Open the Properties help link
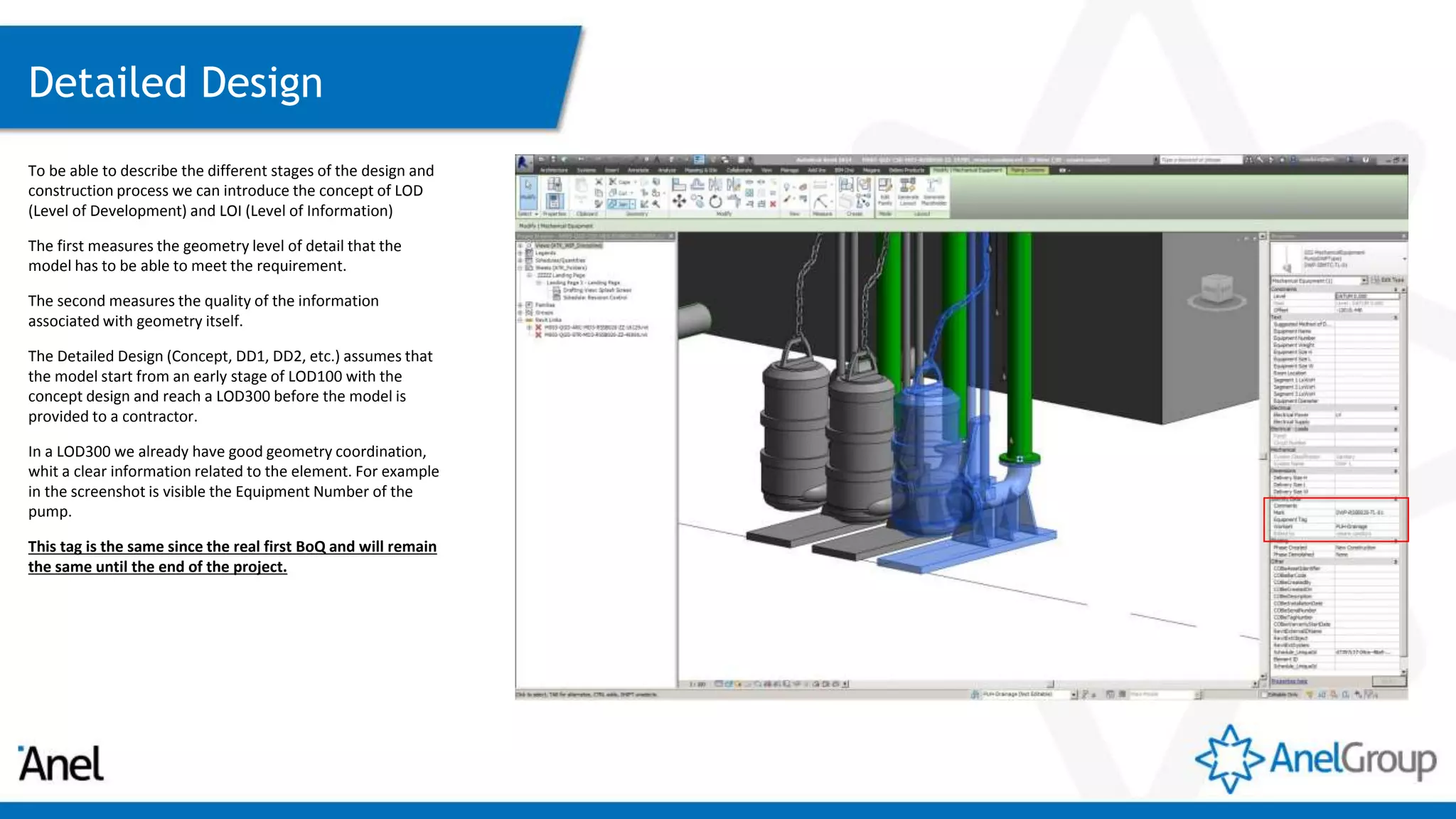Image resolution: width=1456 pixels, height=819 pixels. [1289, 681]
